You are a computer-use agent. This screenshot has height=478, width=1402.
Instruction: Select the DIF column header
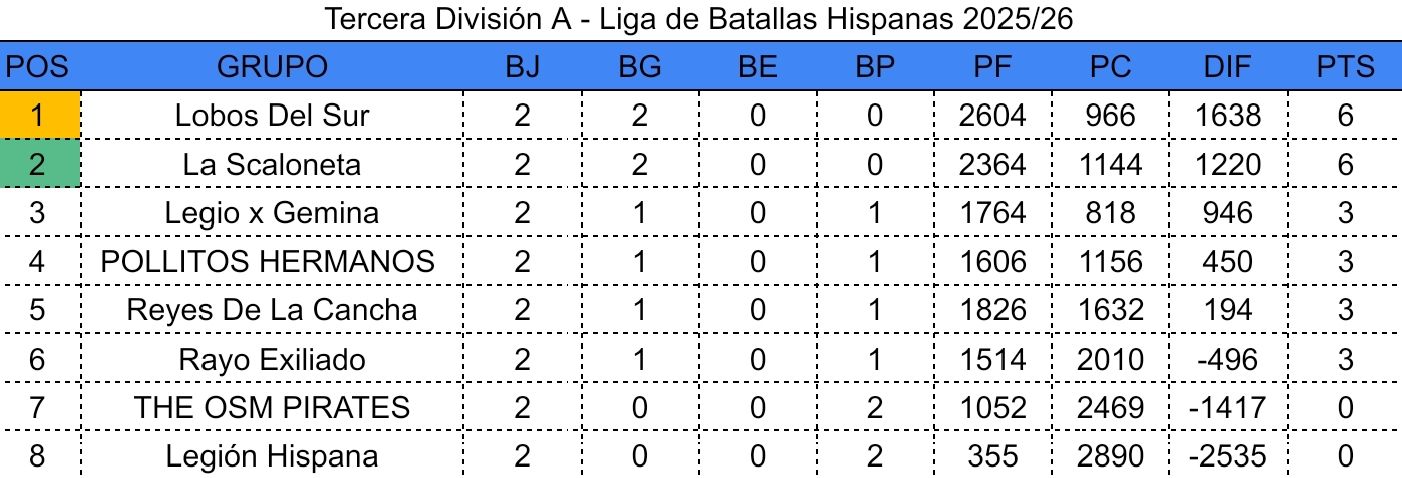coord(1229,66)
